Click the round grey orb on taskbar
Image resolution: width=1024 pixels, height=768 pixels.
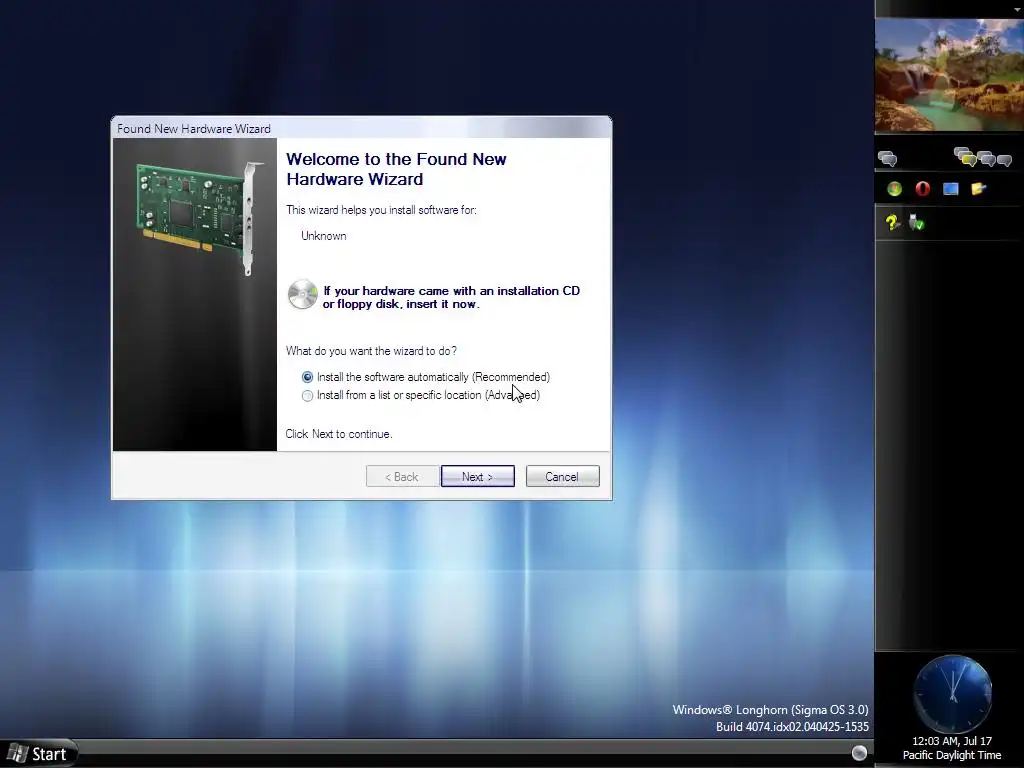(859, 753)
